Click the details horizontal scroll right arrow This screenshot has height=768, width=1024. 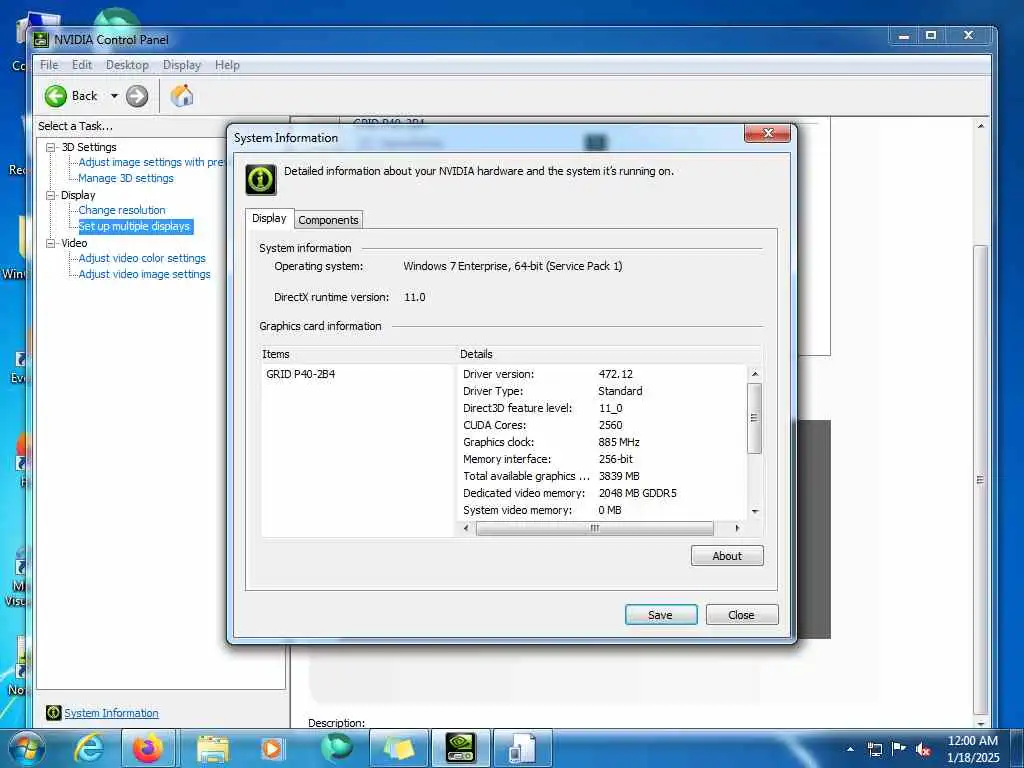point(737,528)
